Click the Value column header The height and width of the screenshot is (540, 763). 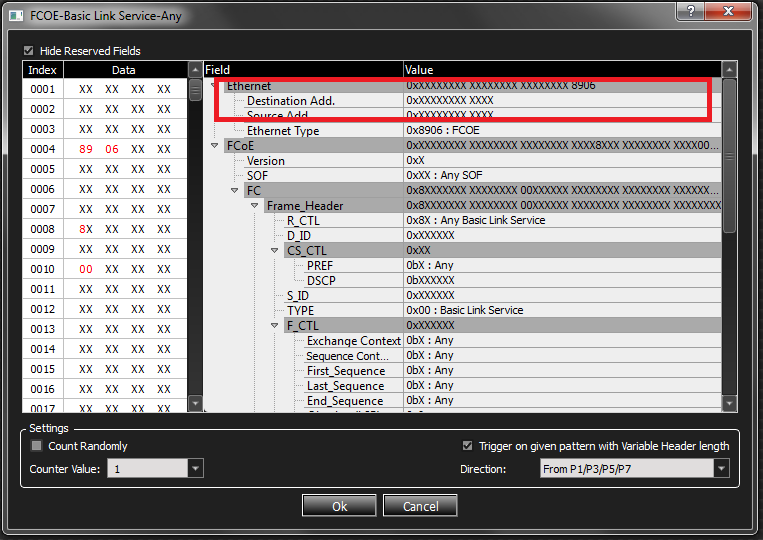pos(563,70)
